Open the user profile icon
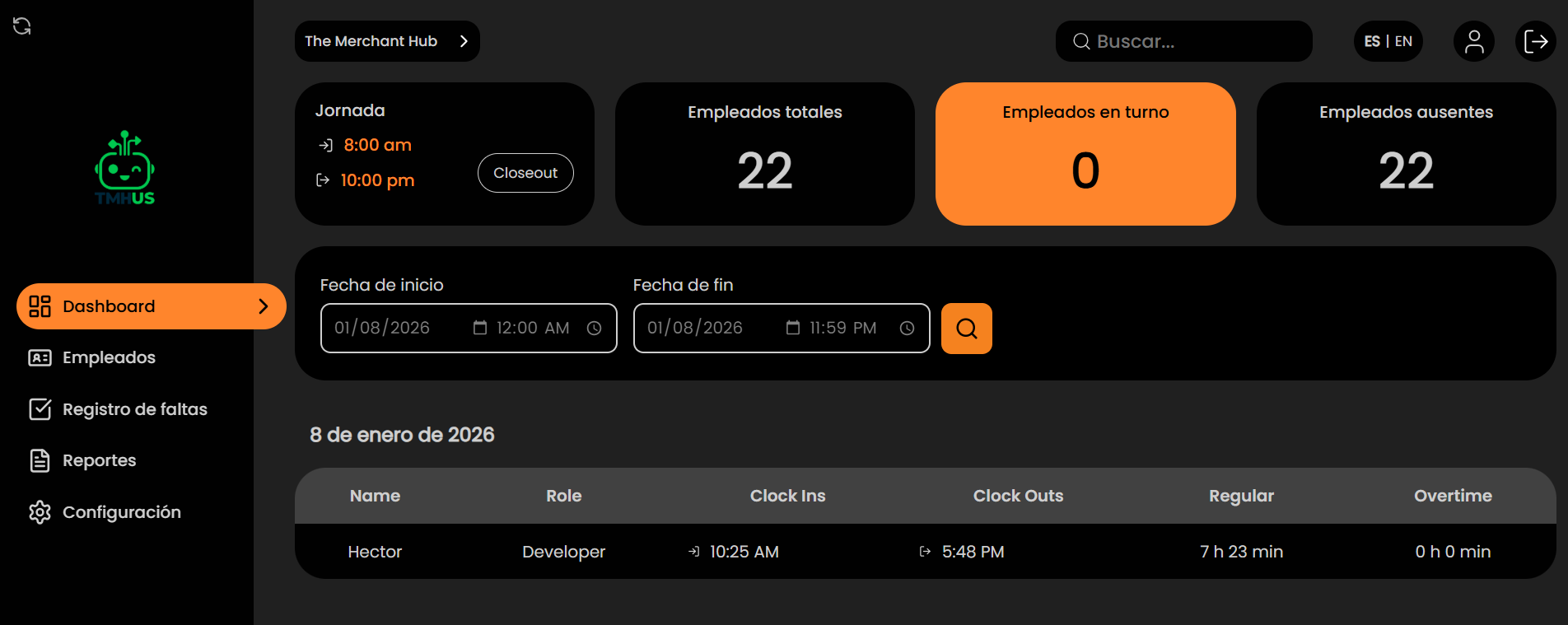The width and height of the screenshot is (1568, 625). pyautogui.click(x=1474, y=41)
